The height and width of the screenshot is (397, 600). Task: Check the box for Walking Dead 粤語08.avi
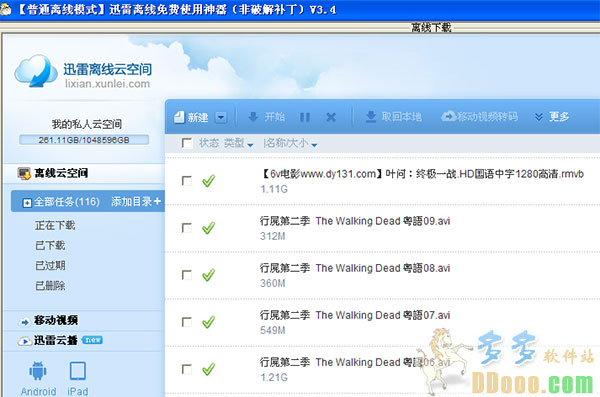187,275
